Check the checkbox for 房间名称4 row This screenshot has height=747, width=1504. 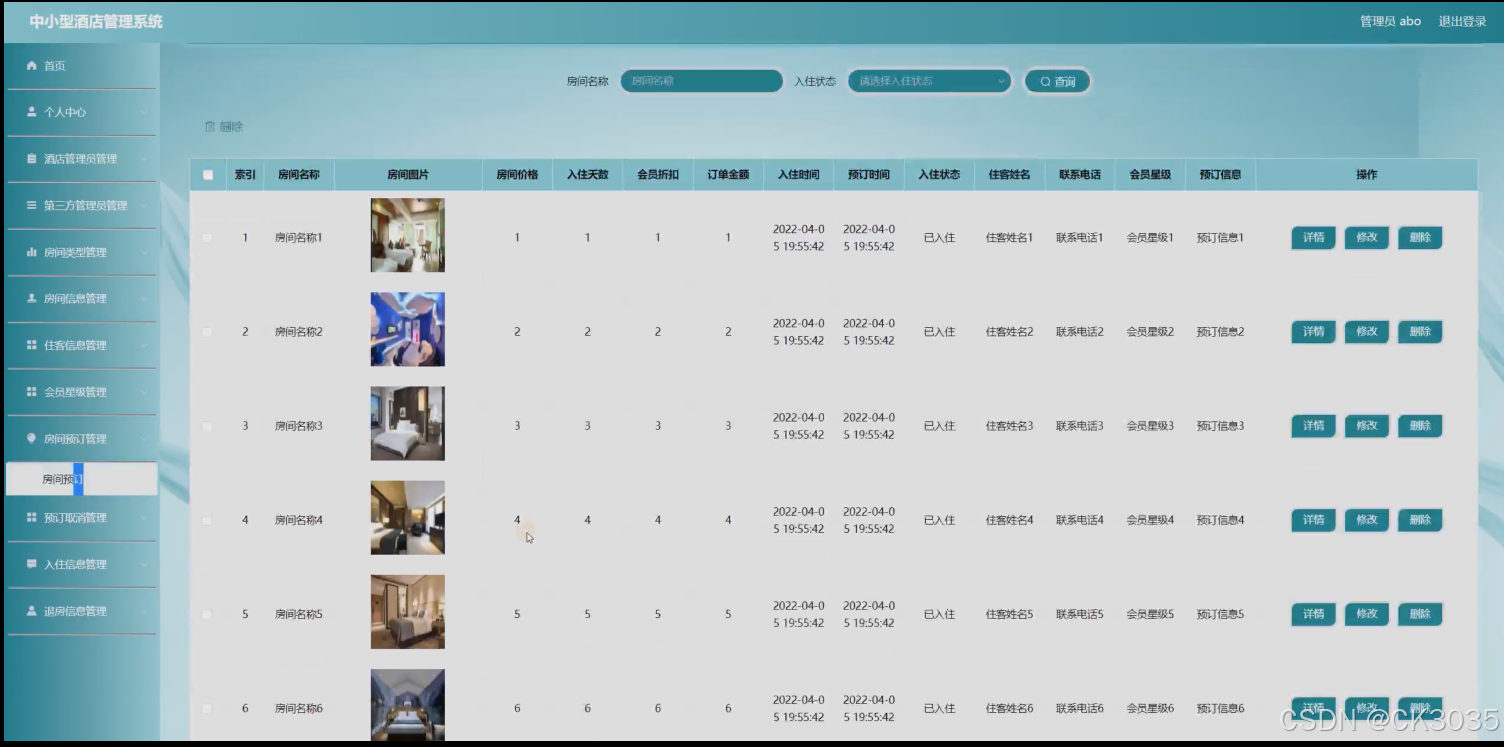(x=207, y=520)
